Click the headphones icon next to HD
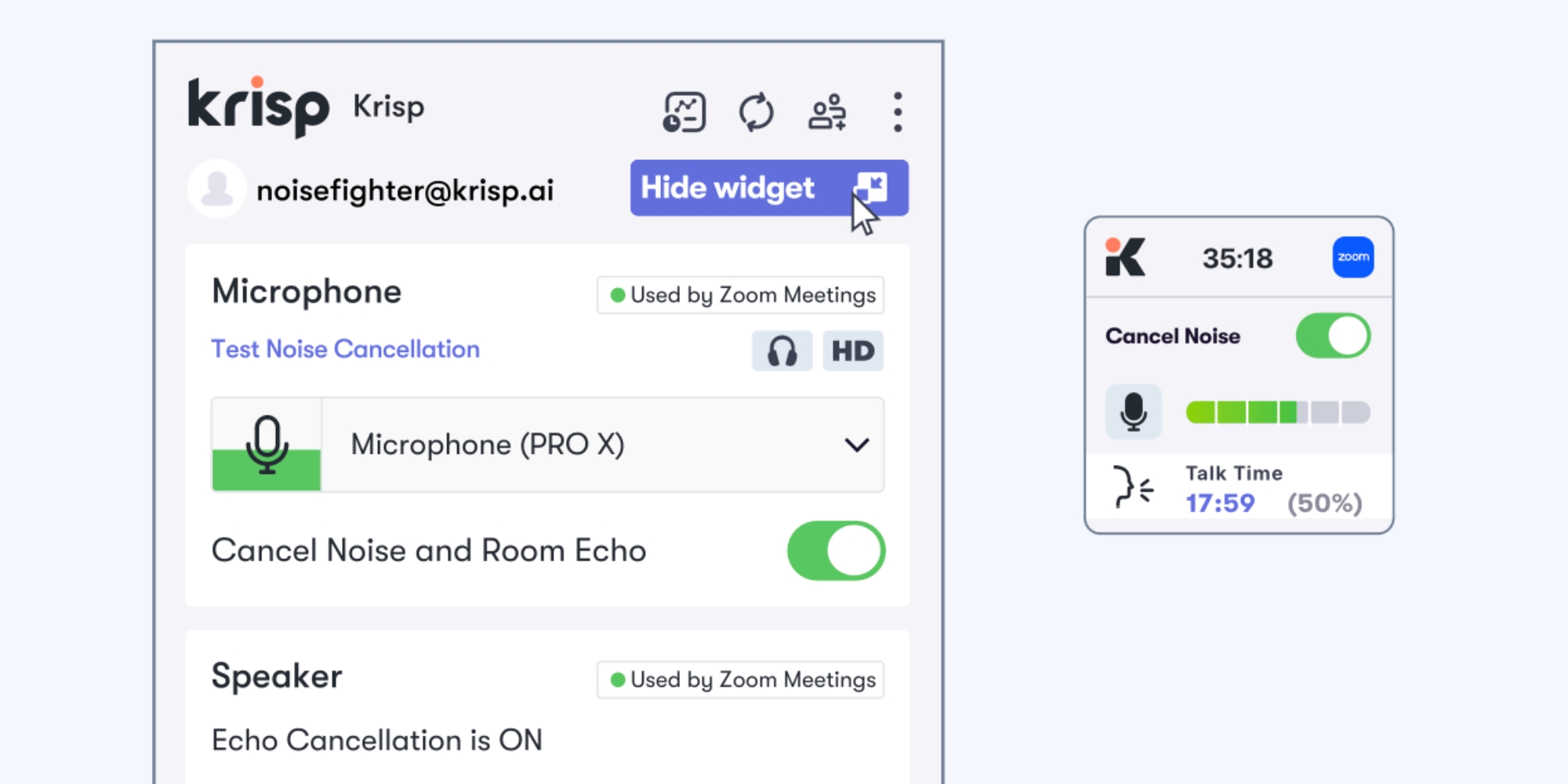The image size is (1568, 784). point(782,350)
